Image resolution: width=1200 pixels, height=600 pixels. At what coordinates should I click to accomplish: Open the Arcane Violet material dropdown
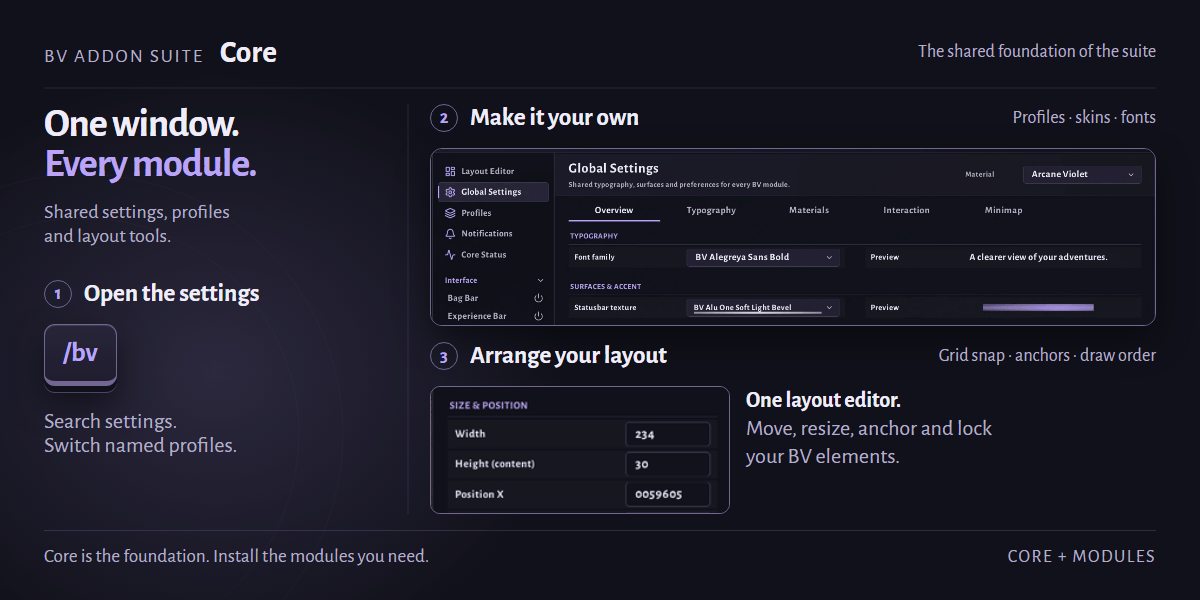pos(1082,174)
